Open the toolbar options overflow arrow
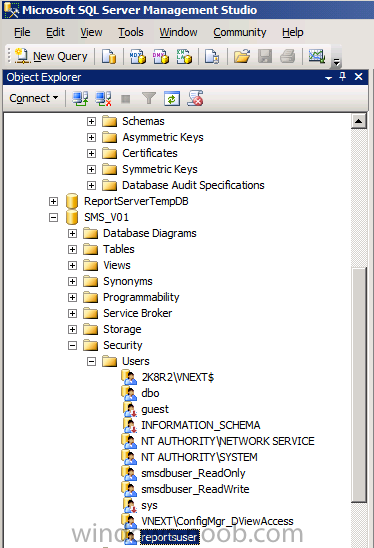Viewport: 374px width, 548px height. (336, 62)
